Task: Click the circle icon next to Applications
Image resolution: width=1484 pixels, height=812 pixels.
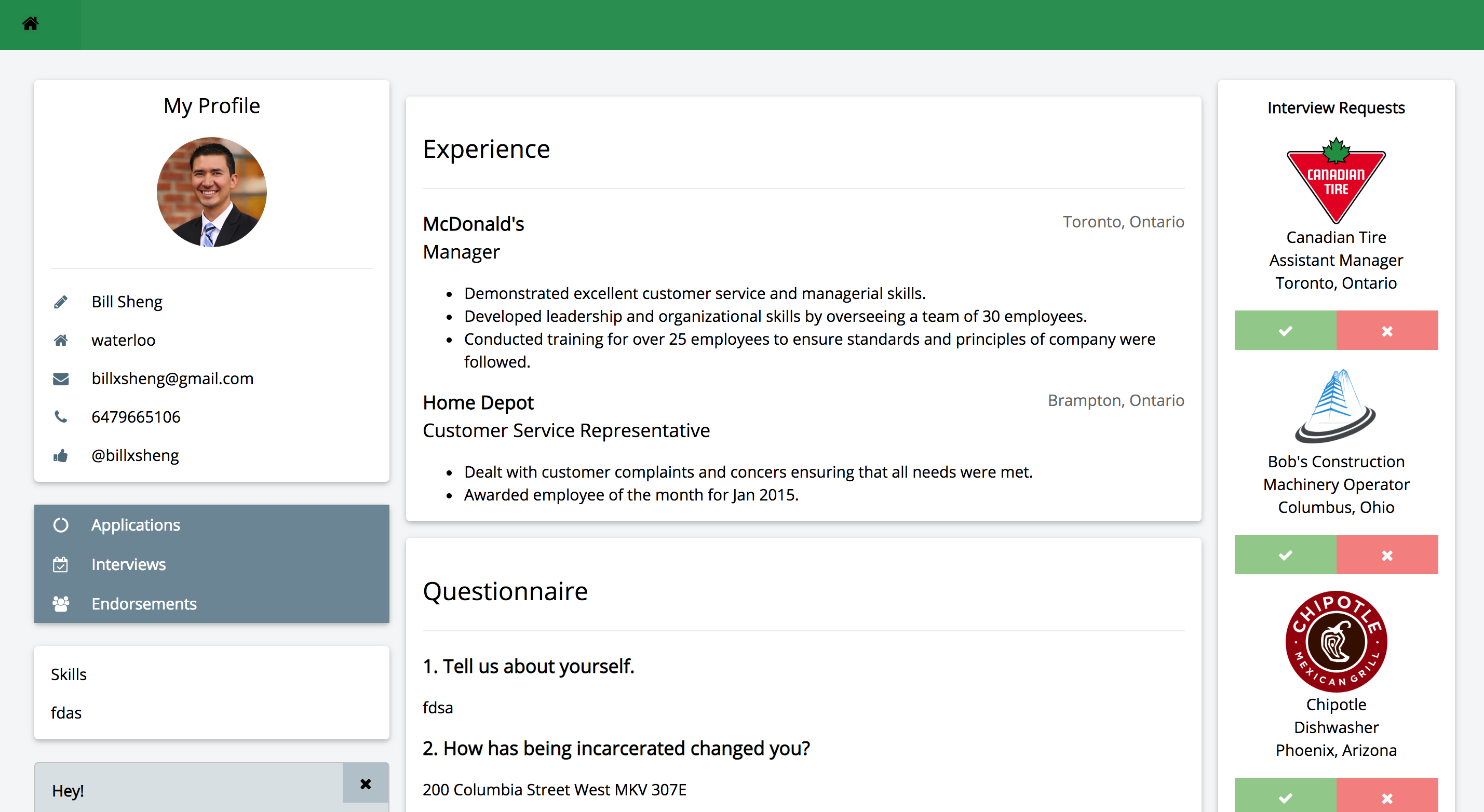Action: (60, 525)
